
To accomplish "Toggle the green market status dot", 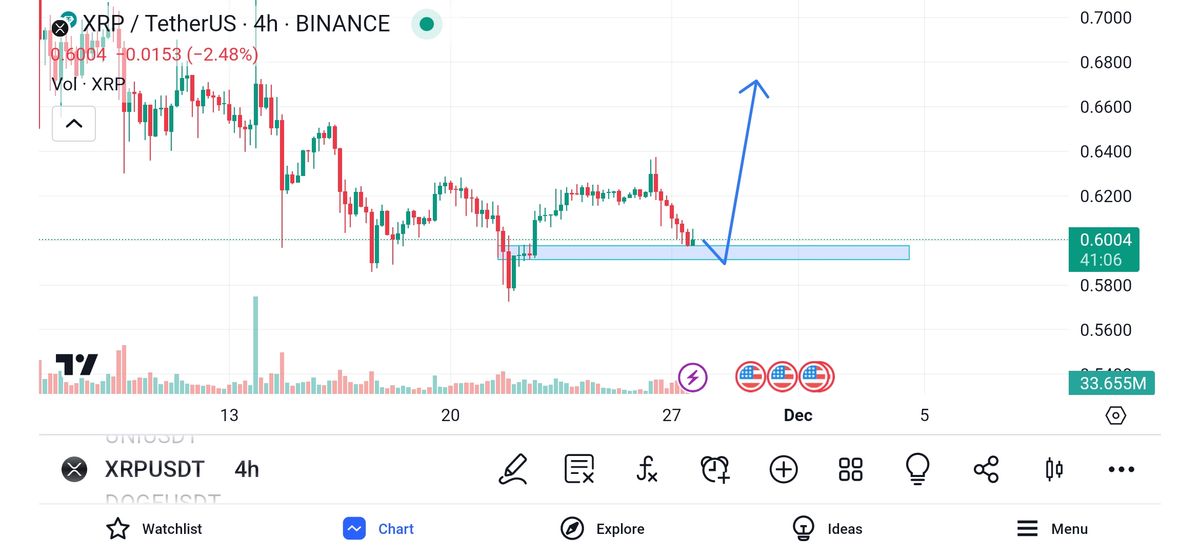I will [x=427, y=24].
